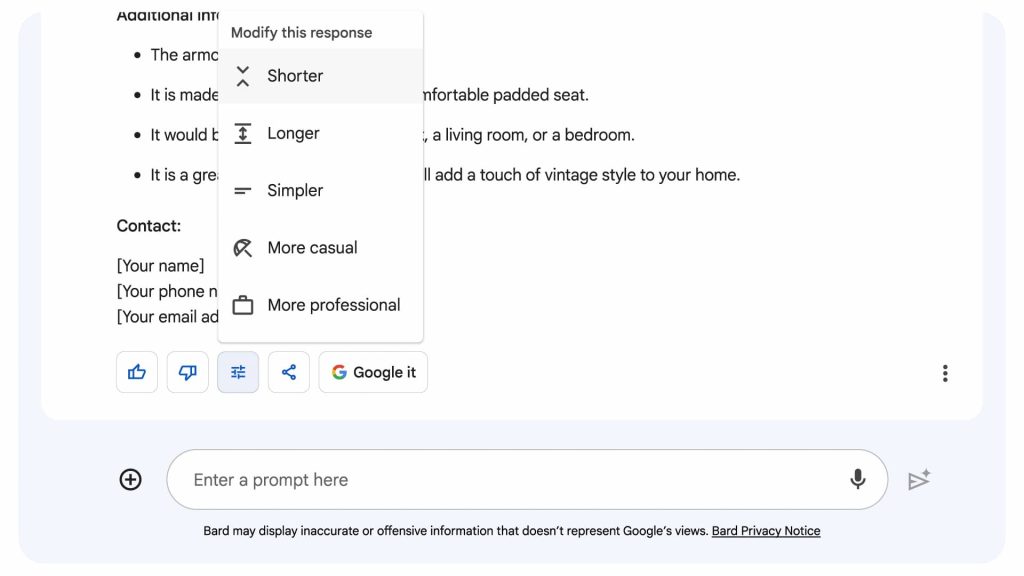Click the briefcase icon for More professional
The width and height of the screenshot is (1024, 576).
click(x=243, y=305)
